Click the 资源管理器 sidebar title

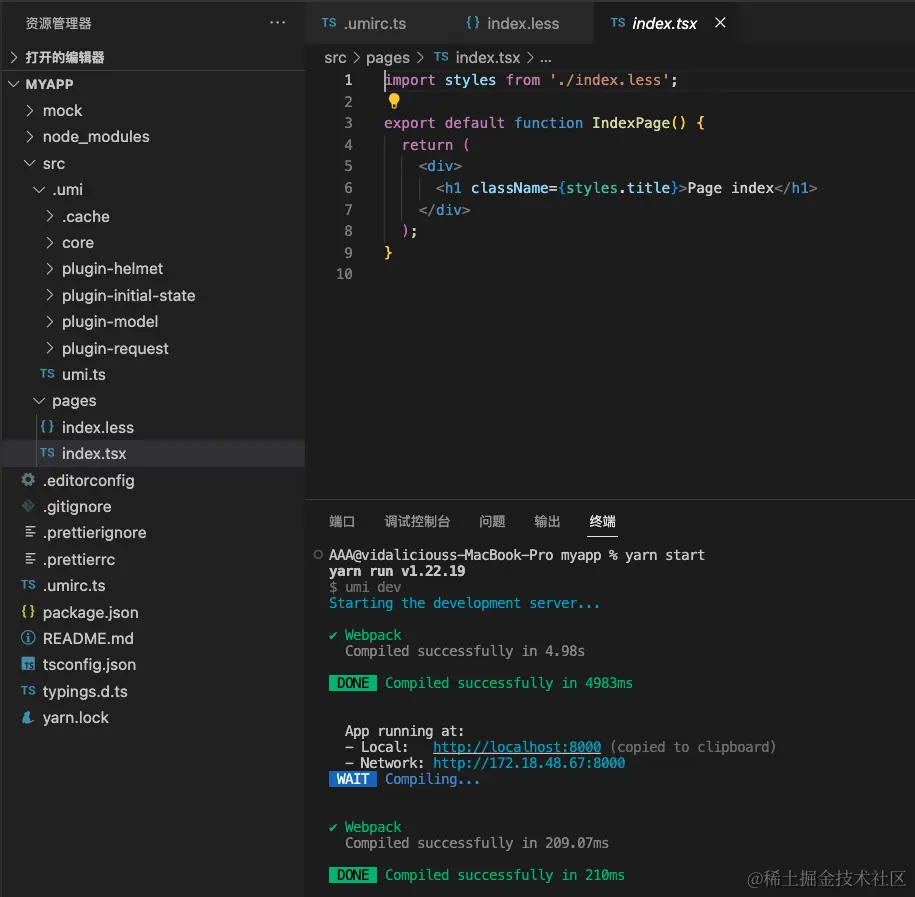pos(58,23)
